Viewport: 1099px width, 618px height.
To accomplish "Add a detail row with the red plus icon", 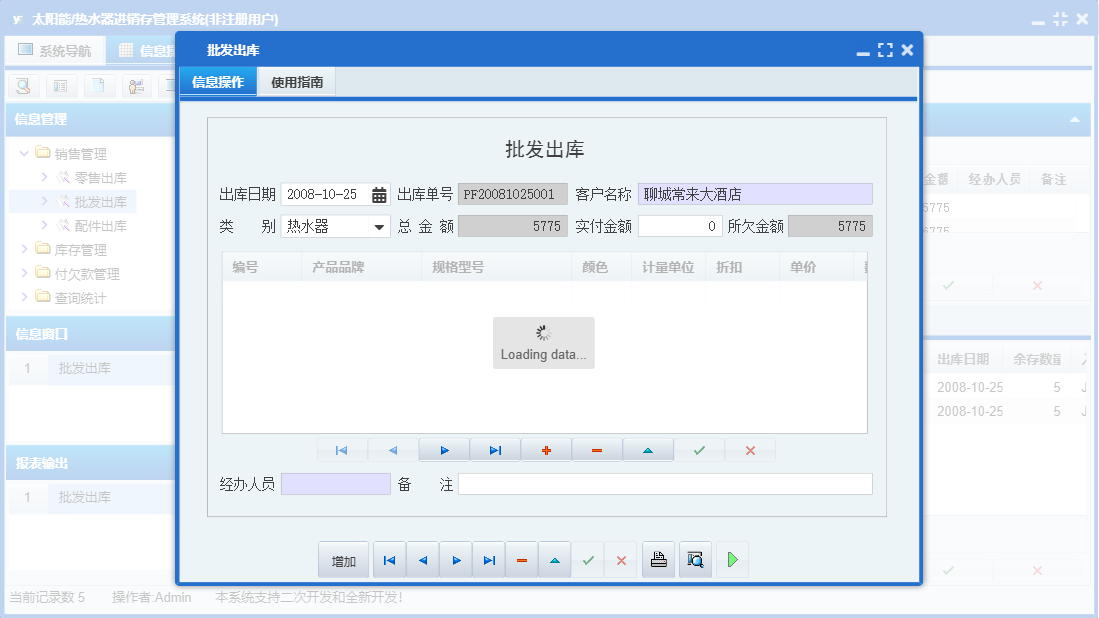I will coord(546,450).
